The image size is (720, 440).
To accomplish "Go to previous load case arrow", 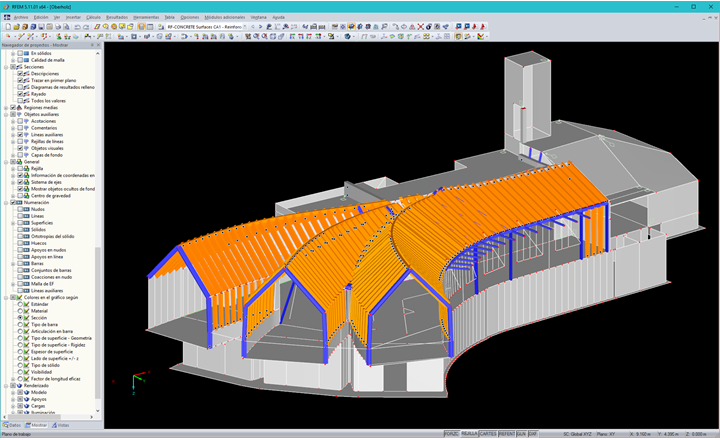I will pyautogui.click(x=253, y=27).
